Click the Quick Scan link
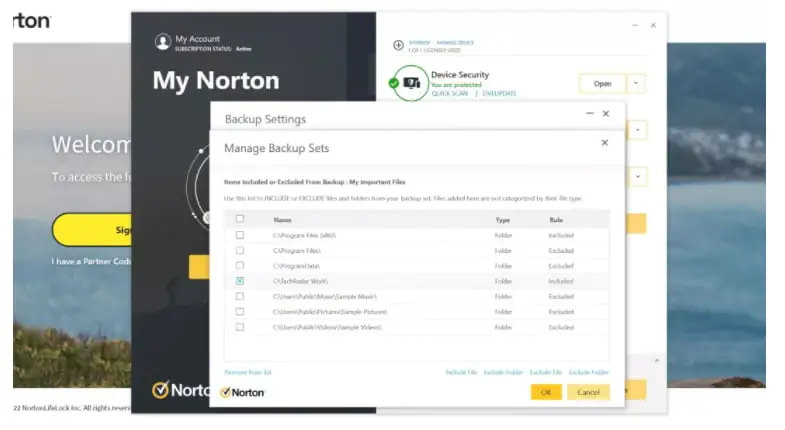The height and width of the screenshot is (430, 785). pyautogui.click(x=447, y=93)
